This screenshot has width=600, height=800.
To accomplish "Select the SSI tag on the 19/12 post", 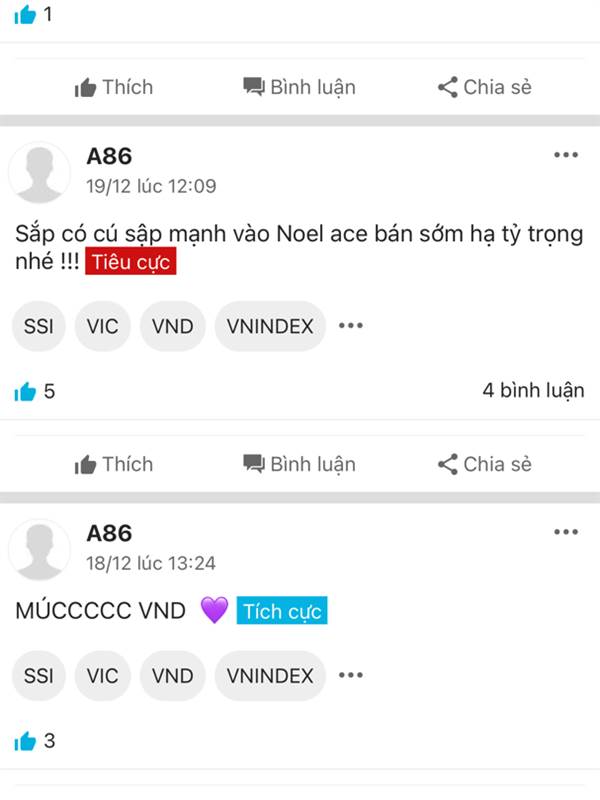I will tap(39, 326).
